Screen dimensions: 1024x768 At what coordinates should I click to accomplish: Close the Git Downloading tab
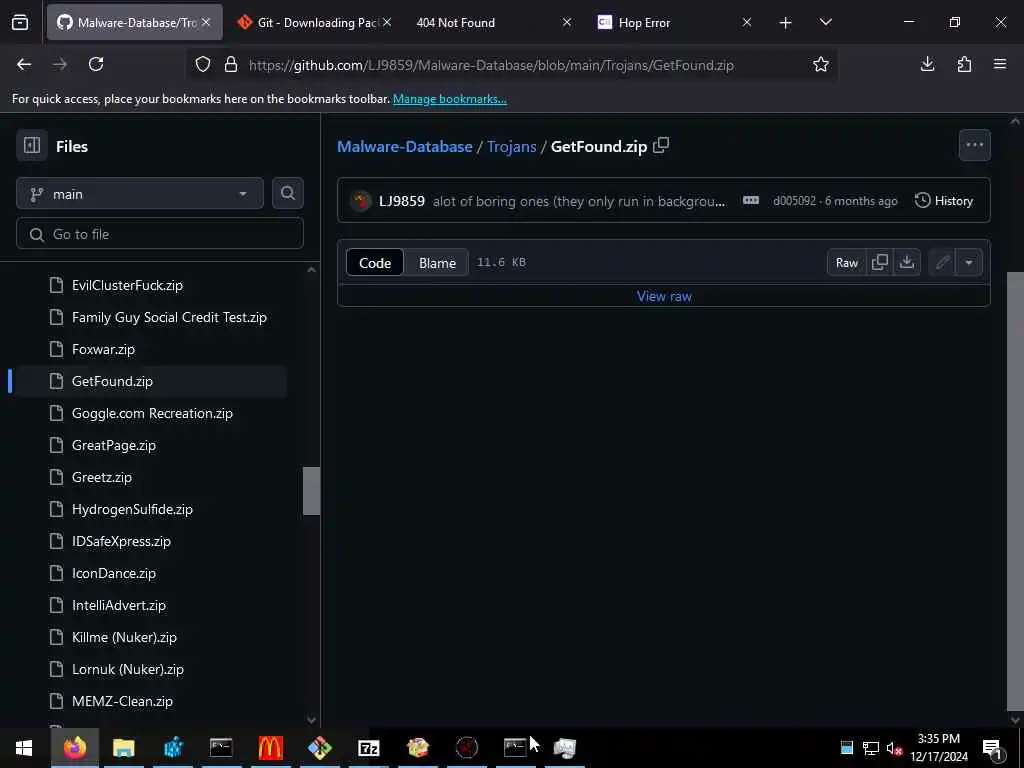(x=387, y=22)
